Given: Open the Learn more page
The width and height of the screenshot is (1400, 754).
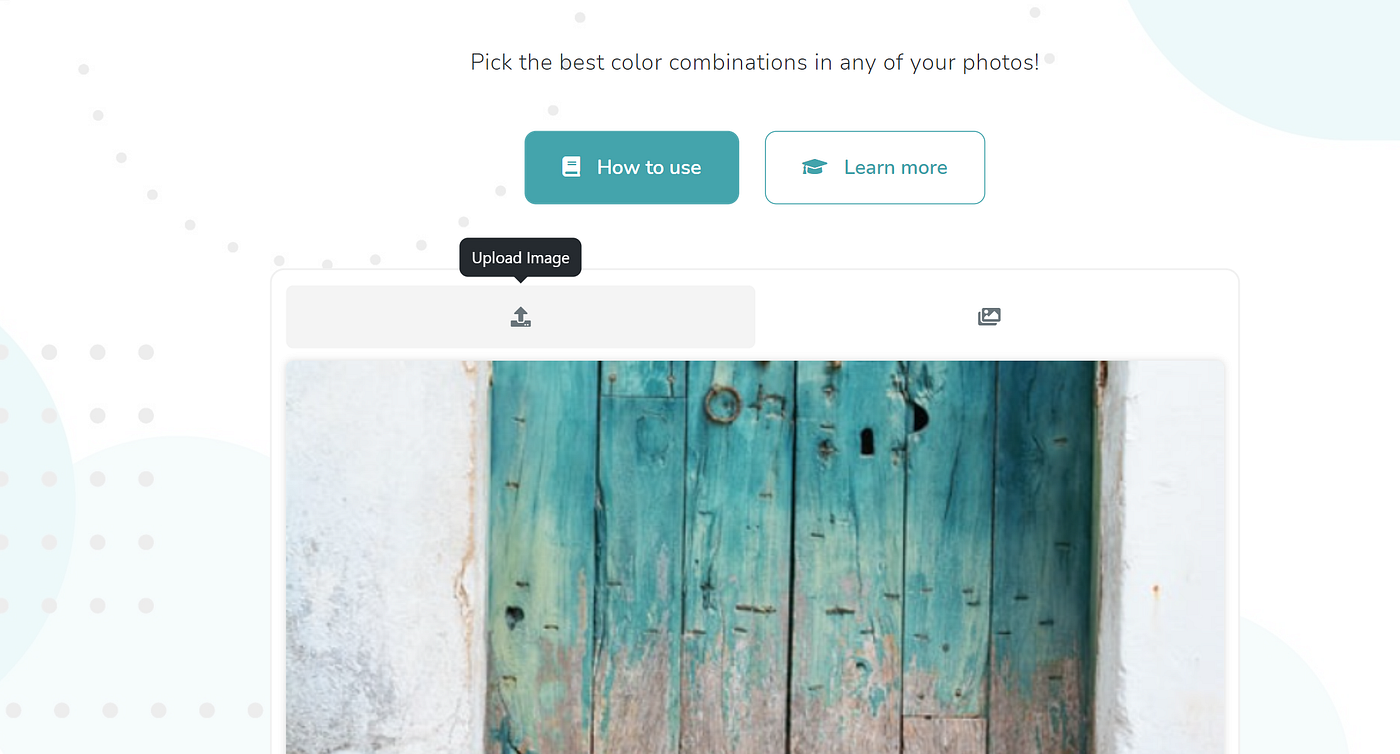Looking at the screenshot, I should 875,167.
